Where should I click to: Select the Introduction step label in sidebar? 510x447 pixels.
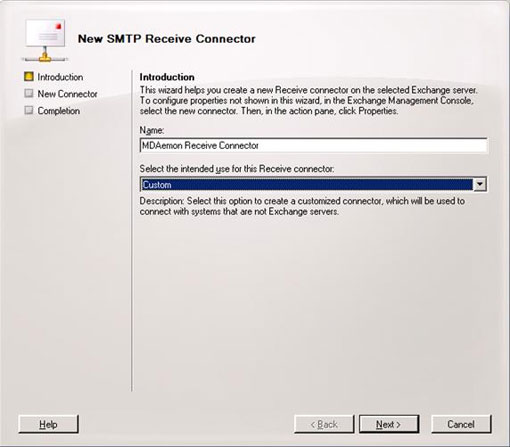pos(60,77)
